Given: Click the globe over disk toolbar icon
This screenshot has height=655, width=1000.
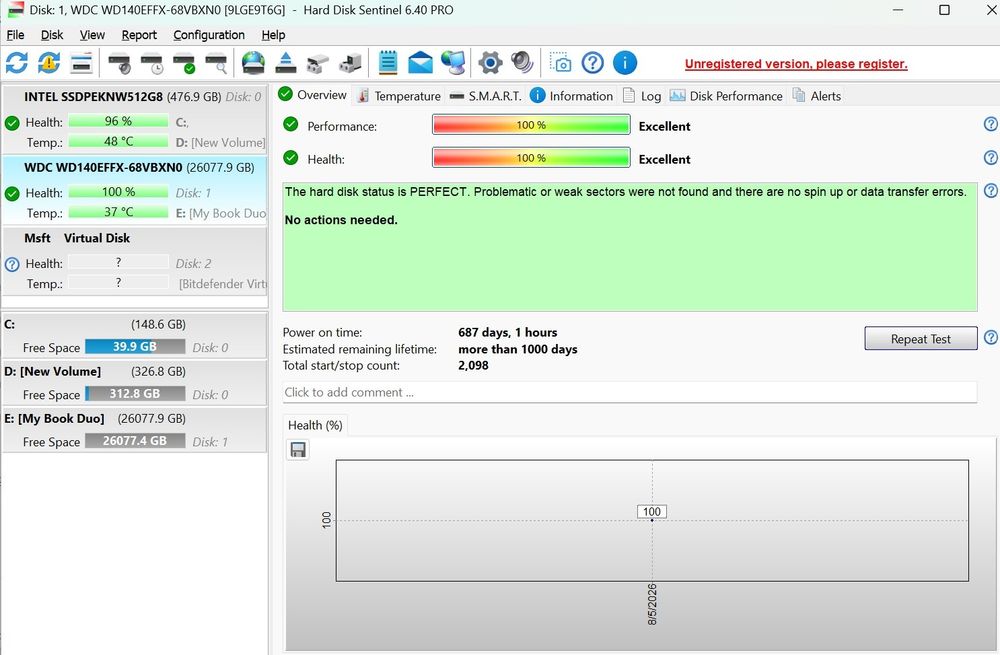Looking at the screenshot, I should tap(253, 63).
